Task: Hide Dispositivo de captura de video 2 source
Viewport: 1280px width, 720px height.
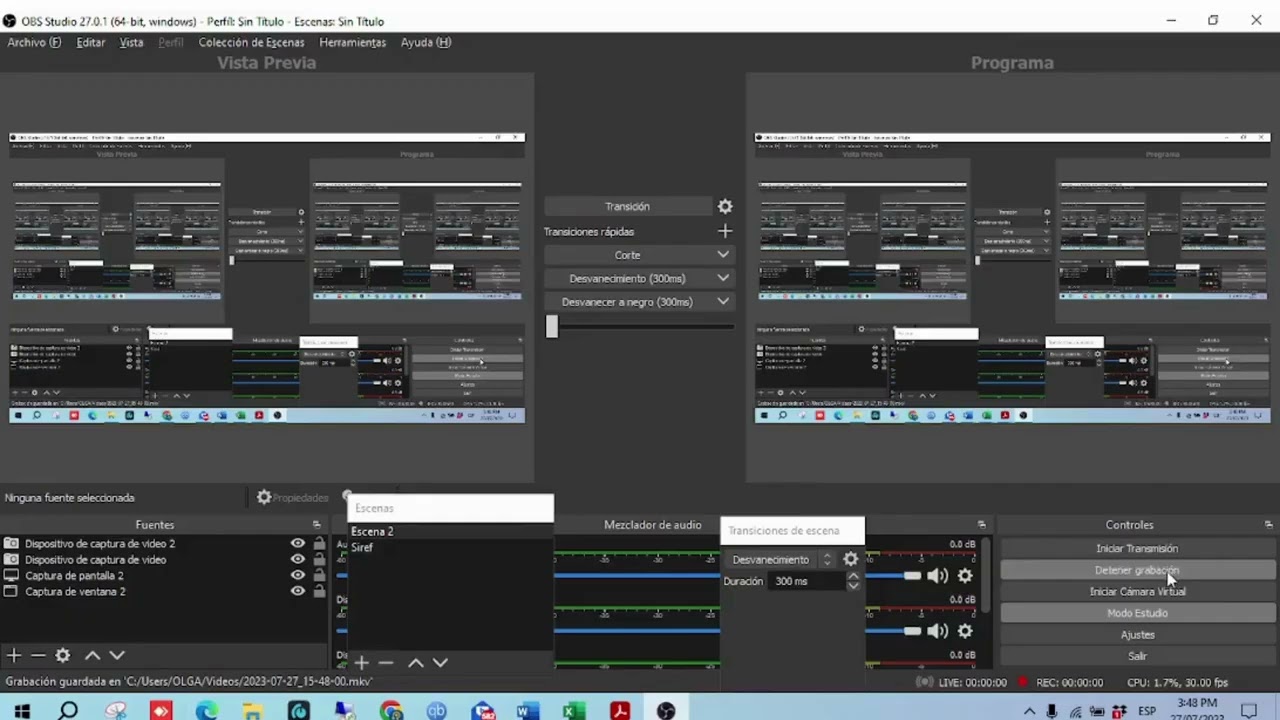Action: [x=297, y=543]
